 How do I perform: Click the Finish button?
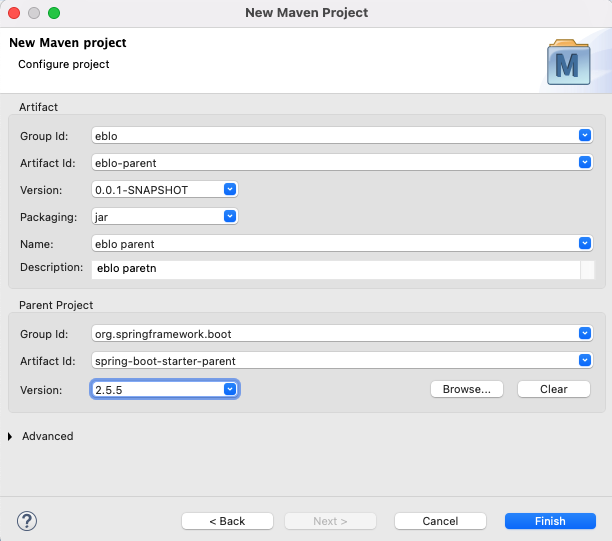(550, 521)
